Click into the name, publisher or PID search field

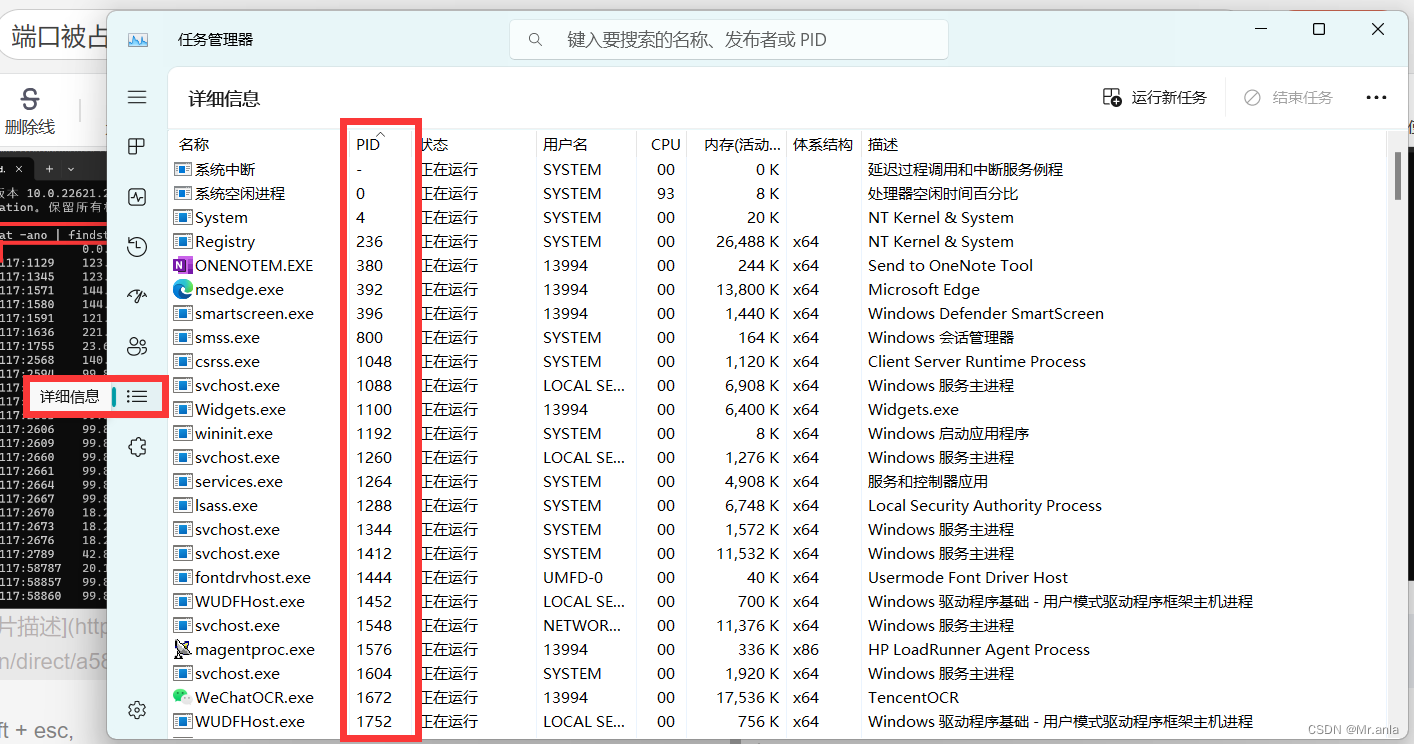(729, 40)
